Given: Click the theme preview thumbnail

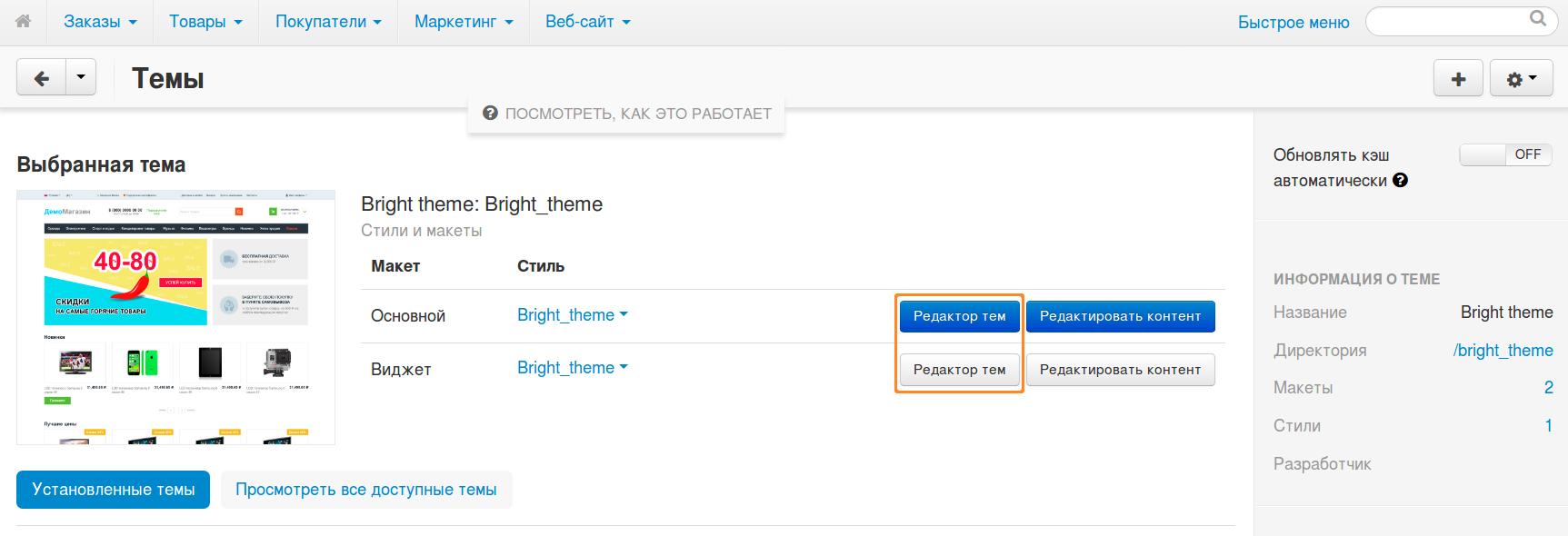Looking at the screenshot, I should [175, 317].
